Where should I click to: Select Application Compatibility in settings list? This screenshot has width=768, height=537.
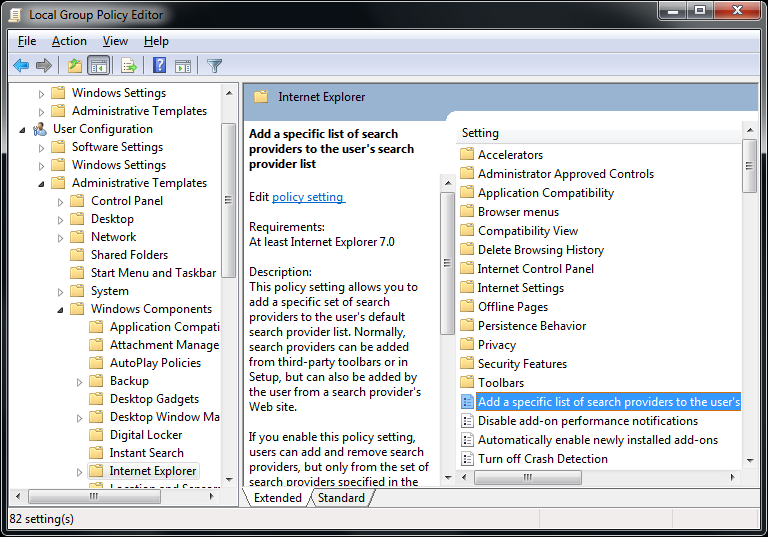[x=546, y=193]
